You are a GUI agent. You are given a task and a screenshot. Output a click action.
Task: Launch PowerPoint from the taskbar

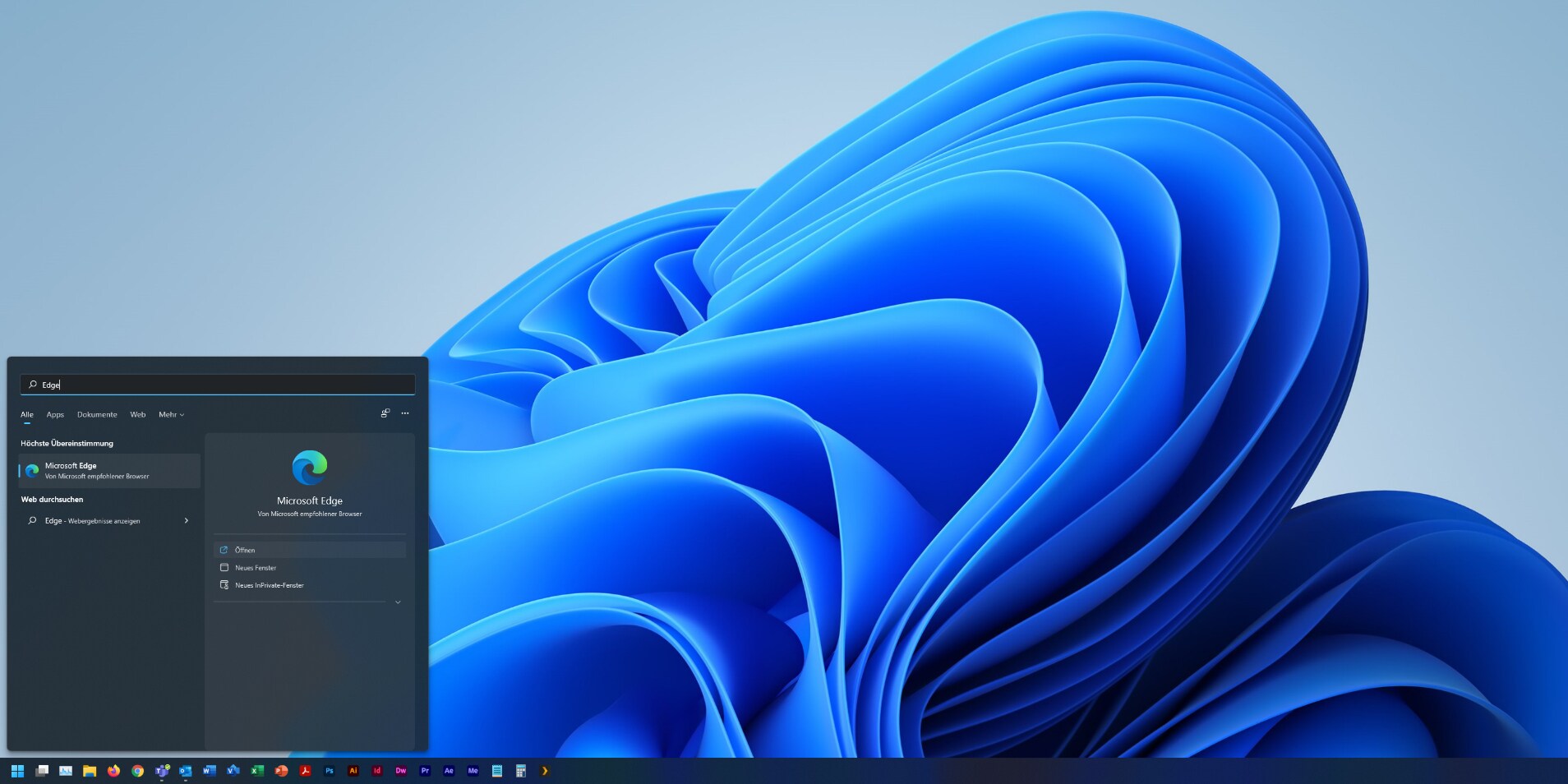pos(281,771)
